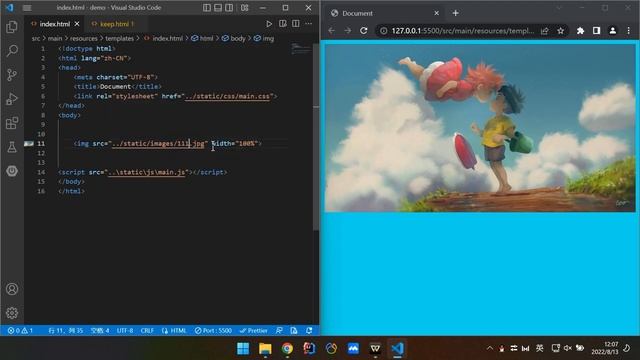
Task: Share this page from address bar
Action: (544, 31)
